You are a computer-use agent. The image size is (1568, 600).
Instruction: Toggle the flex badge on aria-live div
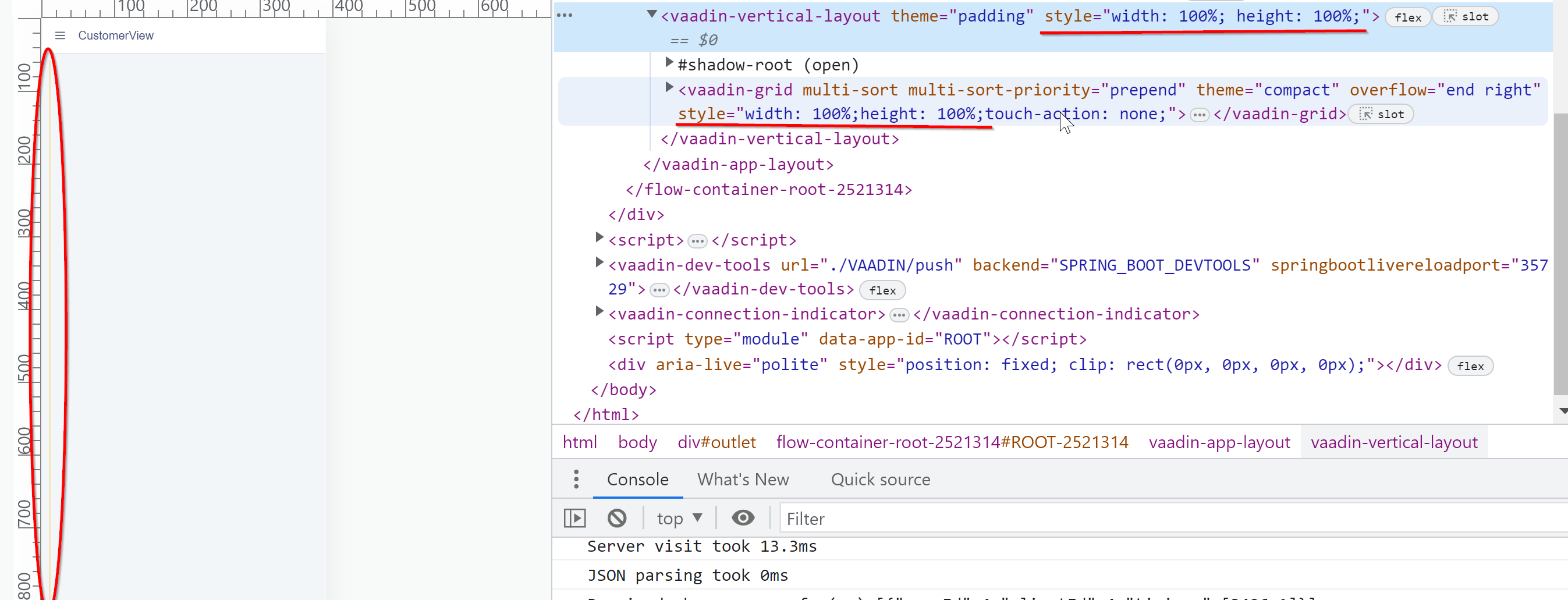tap(1470, 365)
